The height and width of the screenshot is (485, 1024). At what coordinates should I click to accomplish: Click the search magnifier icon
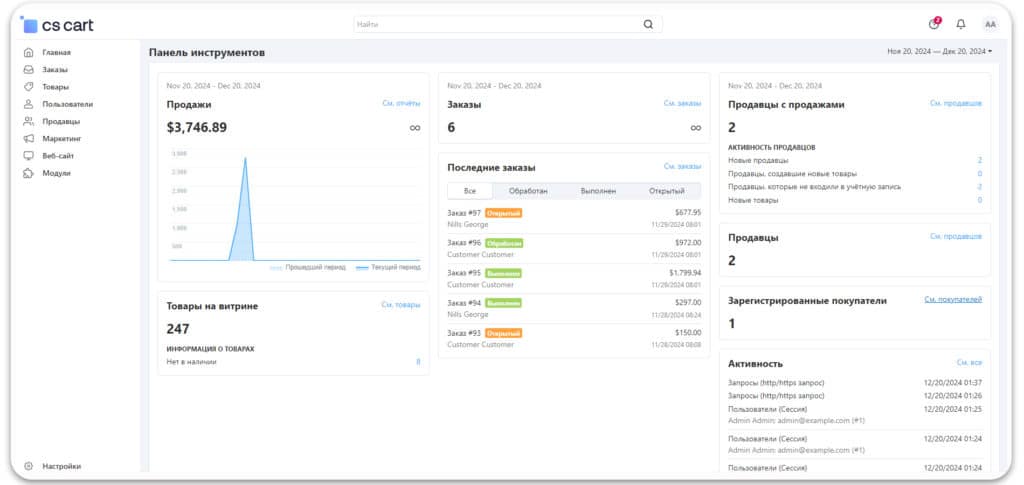(648, 24)
